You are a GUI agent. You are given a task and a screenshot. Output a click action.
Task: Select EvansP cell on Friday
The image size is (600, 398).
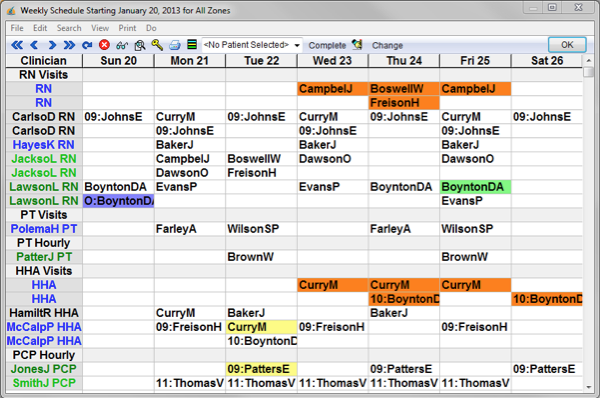point(475,201)
